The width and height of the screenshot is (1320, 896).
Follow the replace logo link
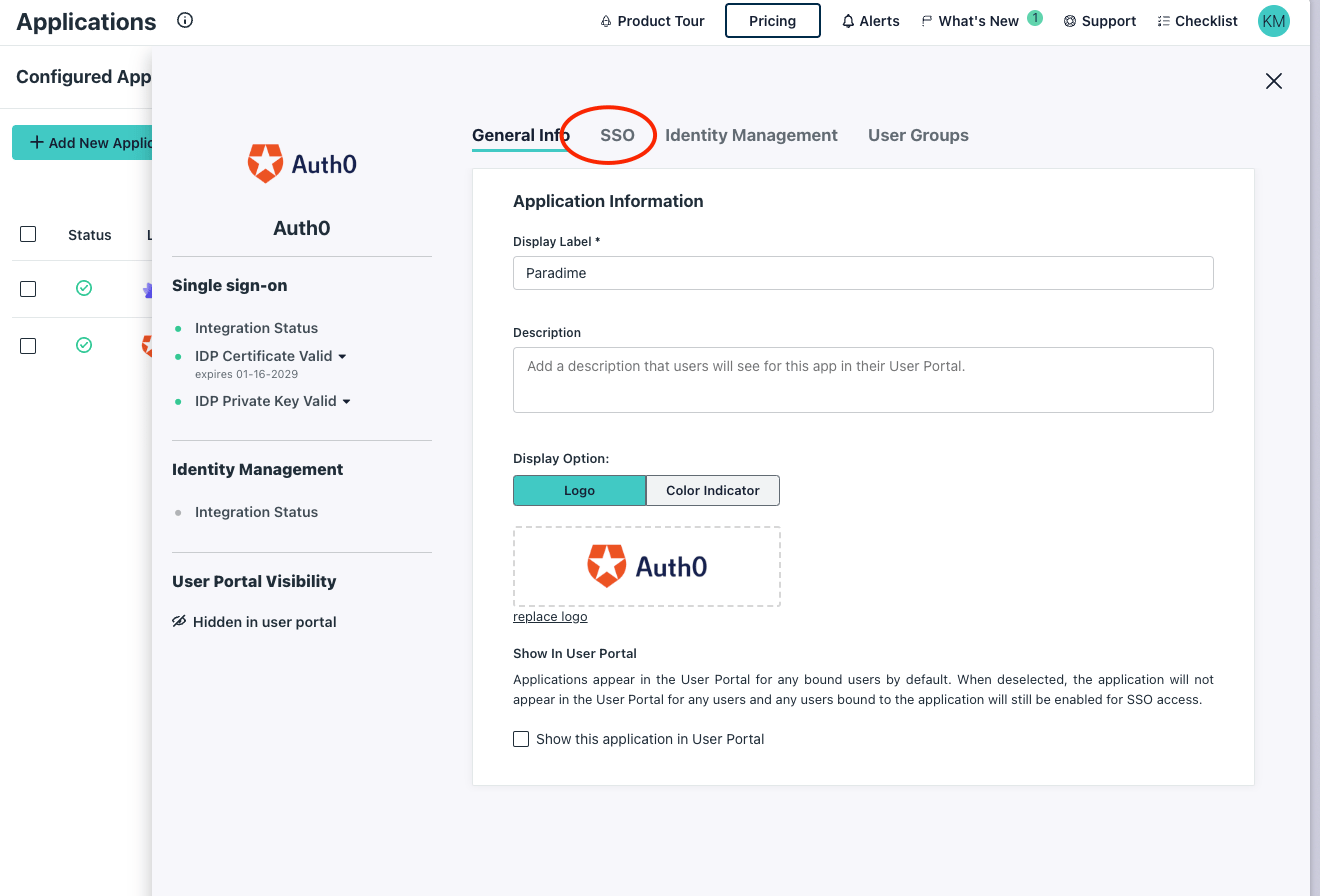(550, 617)
